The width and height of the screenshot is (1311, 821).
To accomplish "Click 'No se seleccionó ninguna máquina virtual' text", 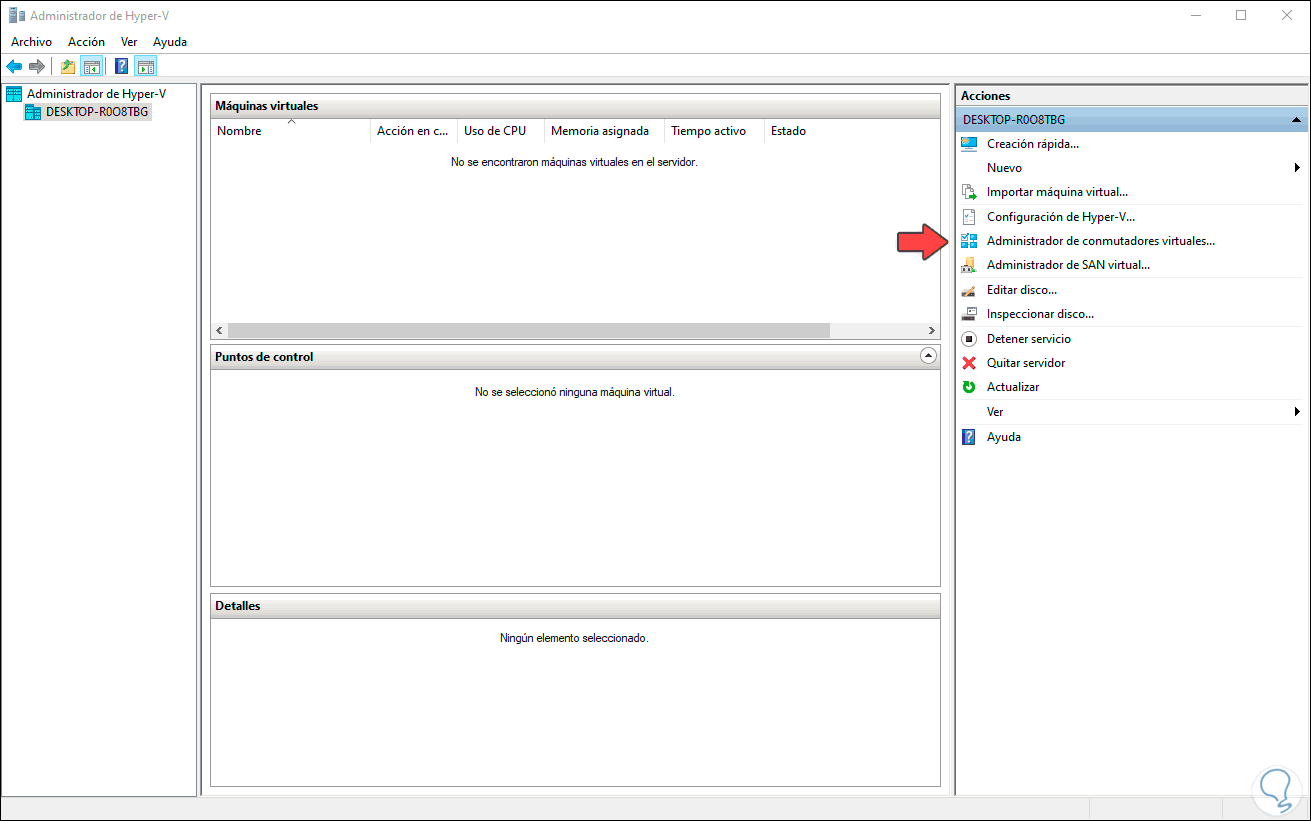I will pos(575,392).
